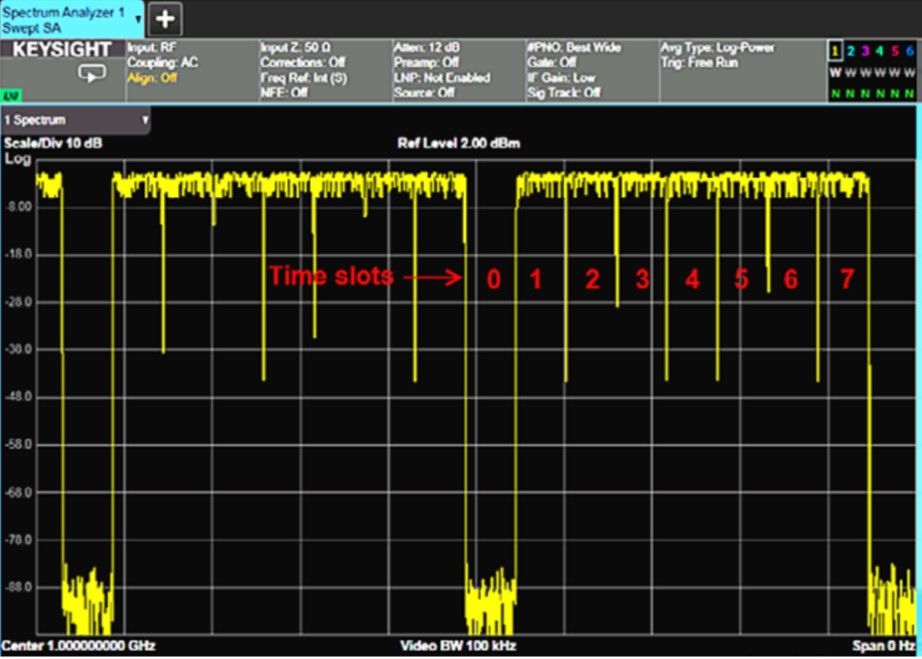Click the green LXI status indicator
This screenshot has height=659, width=922.
pyautogui.click(x=12, y=96)
